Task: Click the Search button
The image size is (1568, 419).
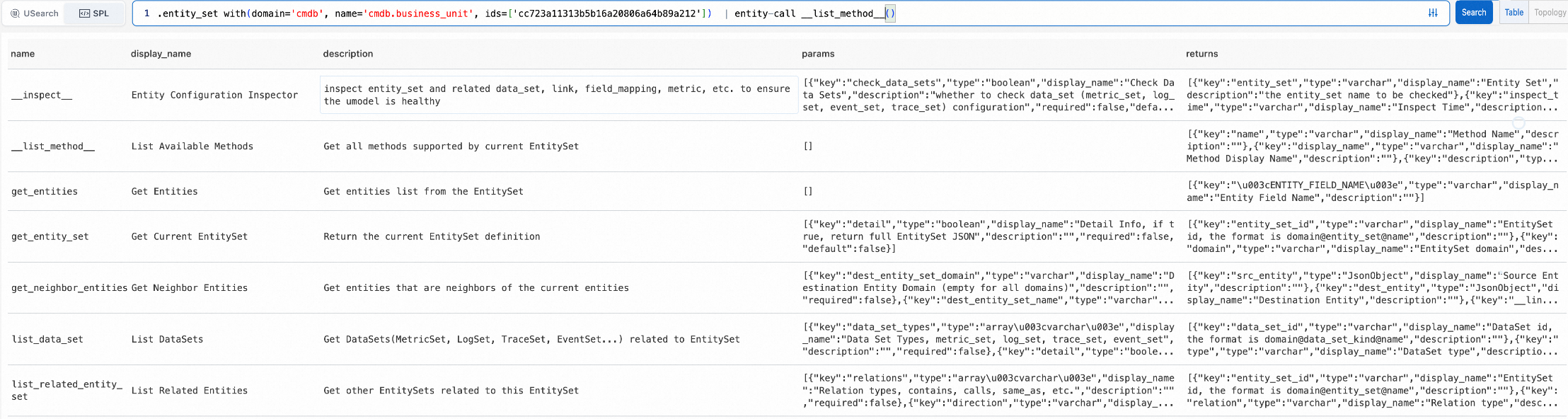Action: click(1474, 13)
